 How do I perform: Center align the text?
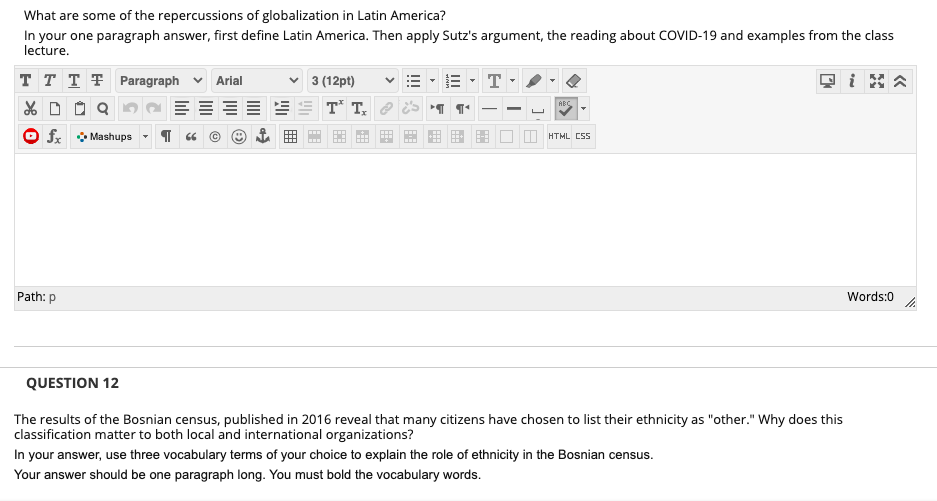point(206,108)
